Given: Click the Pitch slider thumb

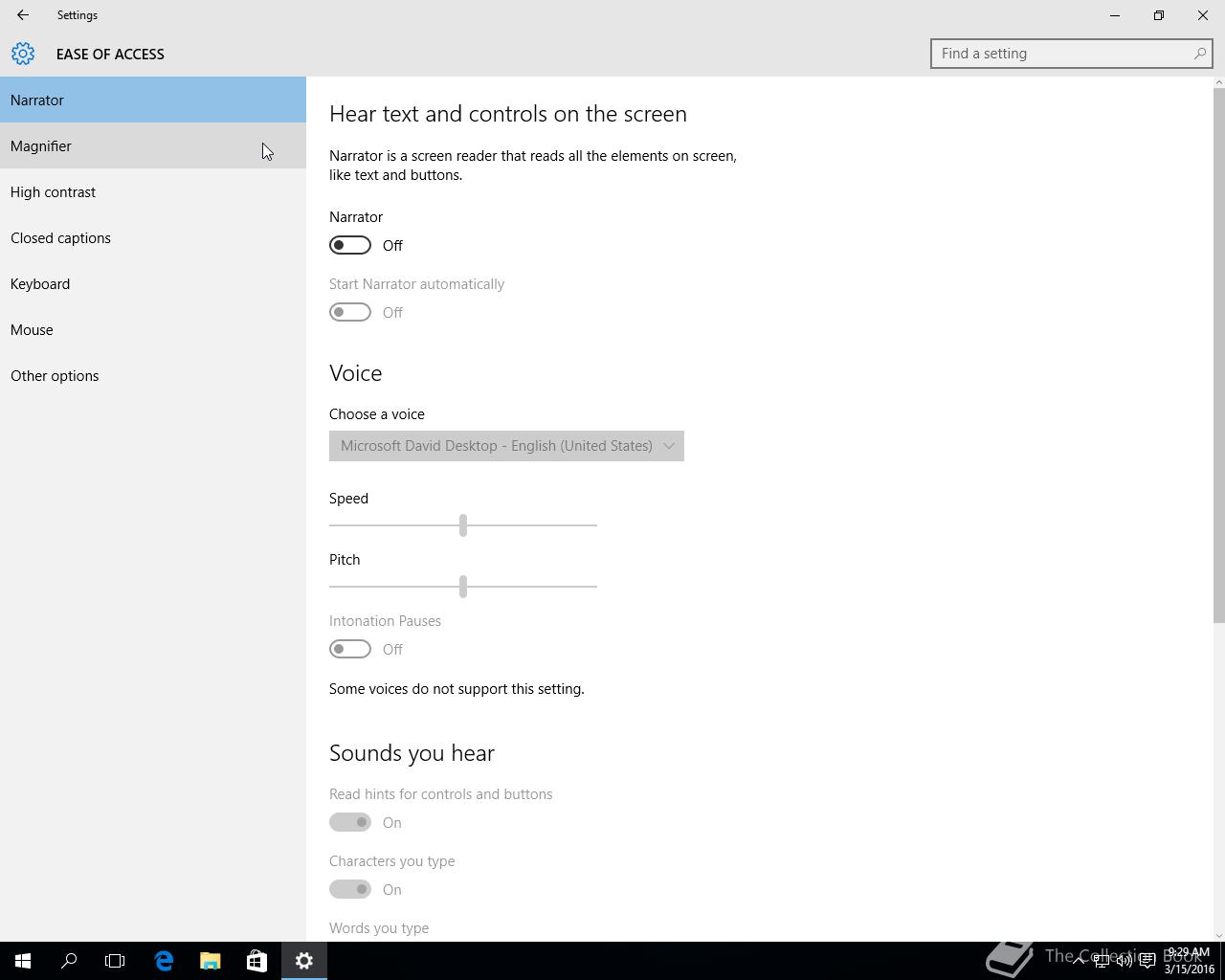Looking at the screenshot, I should point(463,586).
